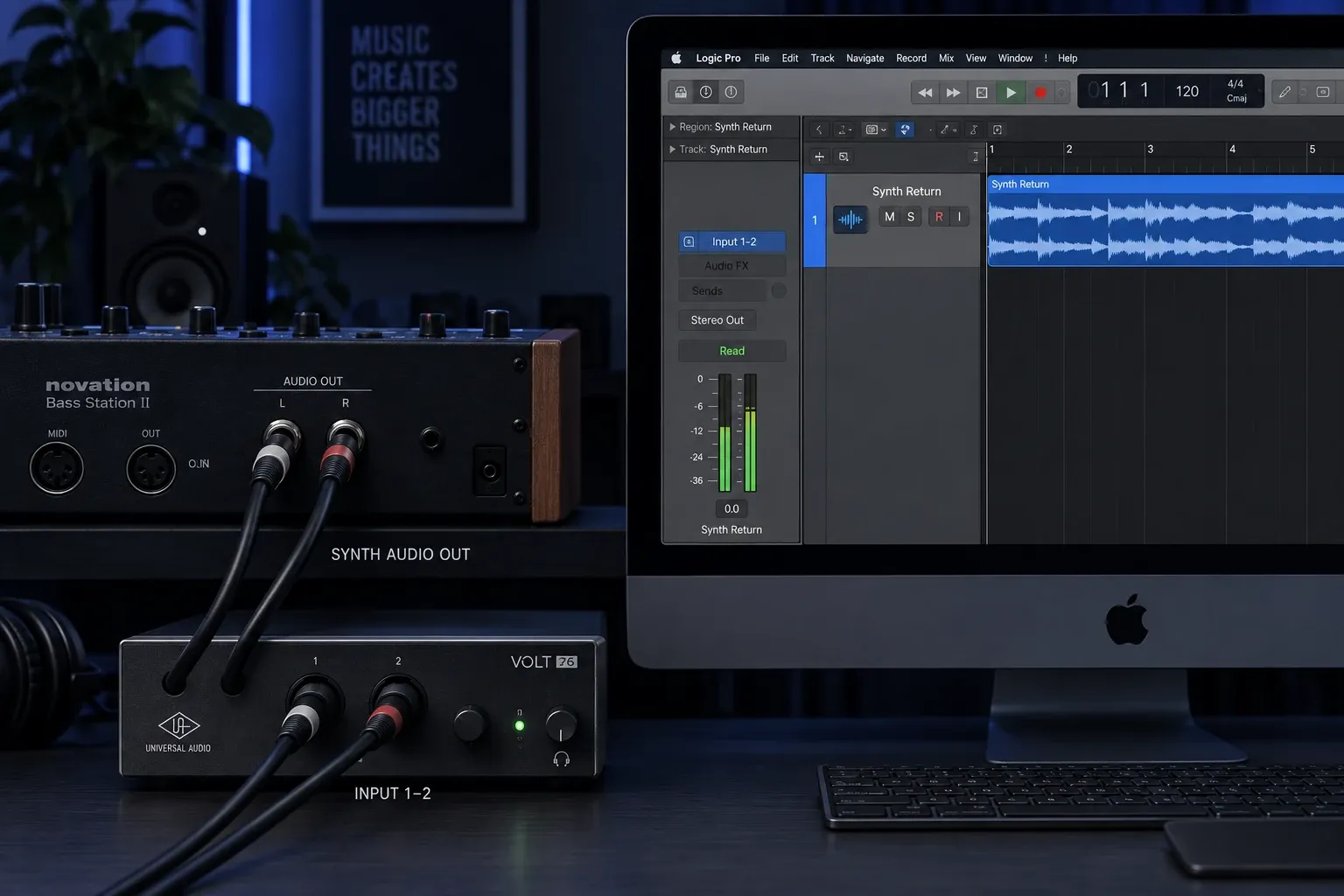Add a new track with the plus icon
The height and width of the screenshot is (896, 1344).
(819, 157)
